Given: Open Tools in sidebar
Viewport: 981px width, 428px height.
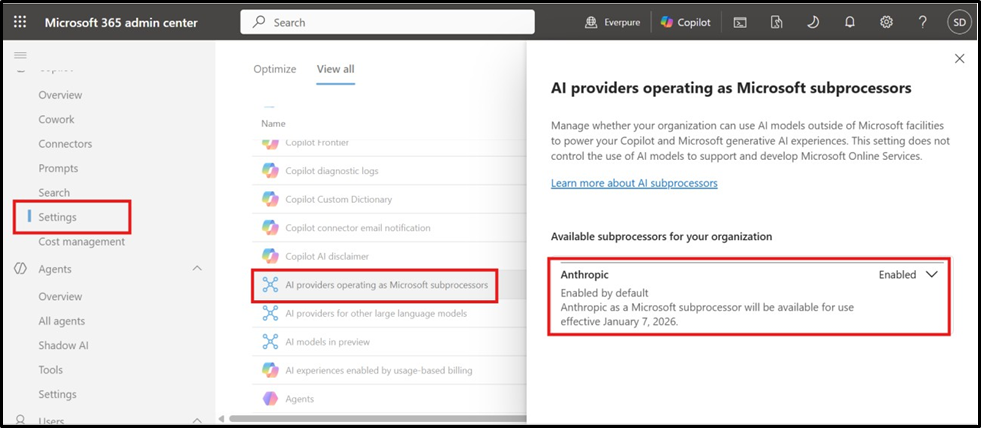Looking at the screenshot, I should coord(51,370).
